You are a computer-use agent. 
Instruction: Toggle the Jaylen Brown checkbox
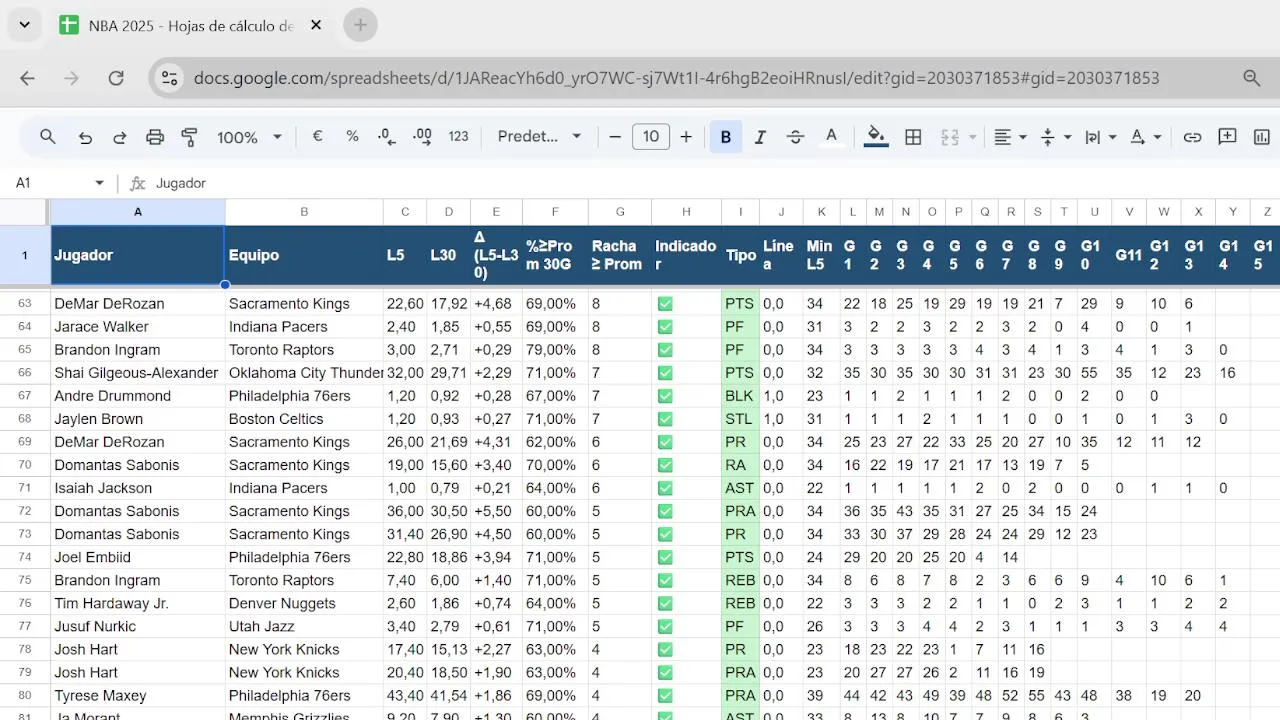665,419
